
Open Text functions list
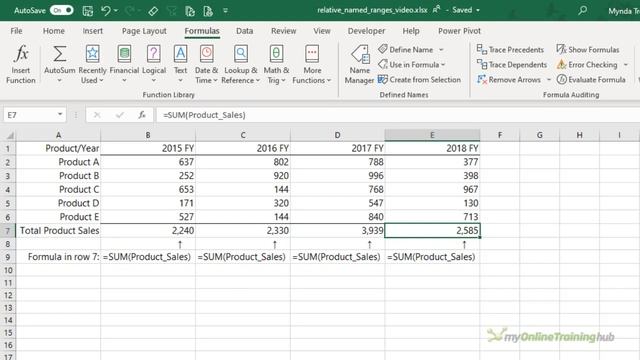point(180,64)
